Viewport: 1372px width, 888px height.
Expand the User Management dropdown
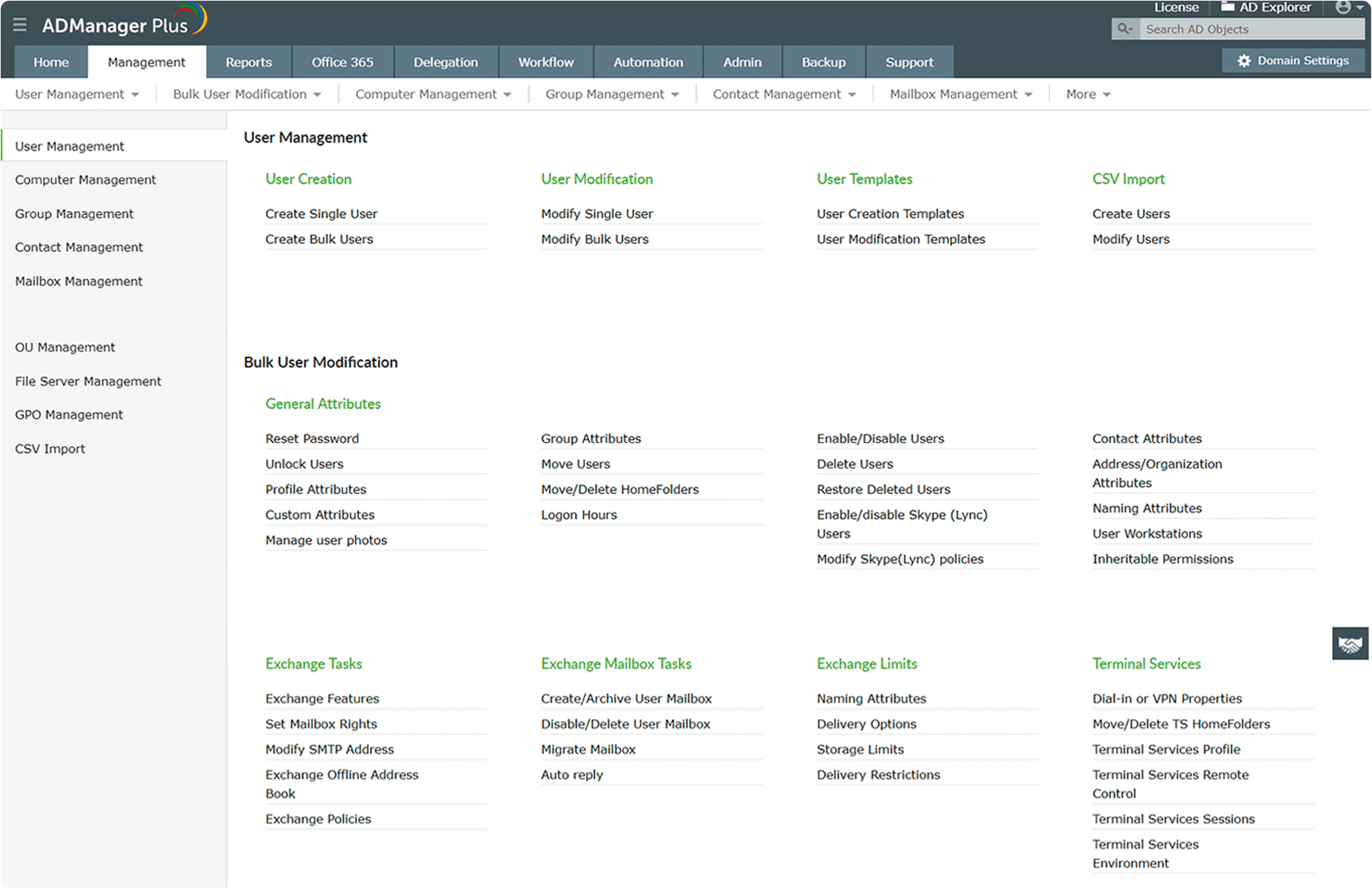[77, 94]
